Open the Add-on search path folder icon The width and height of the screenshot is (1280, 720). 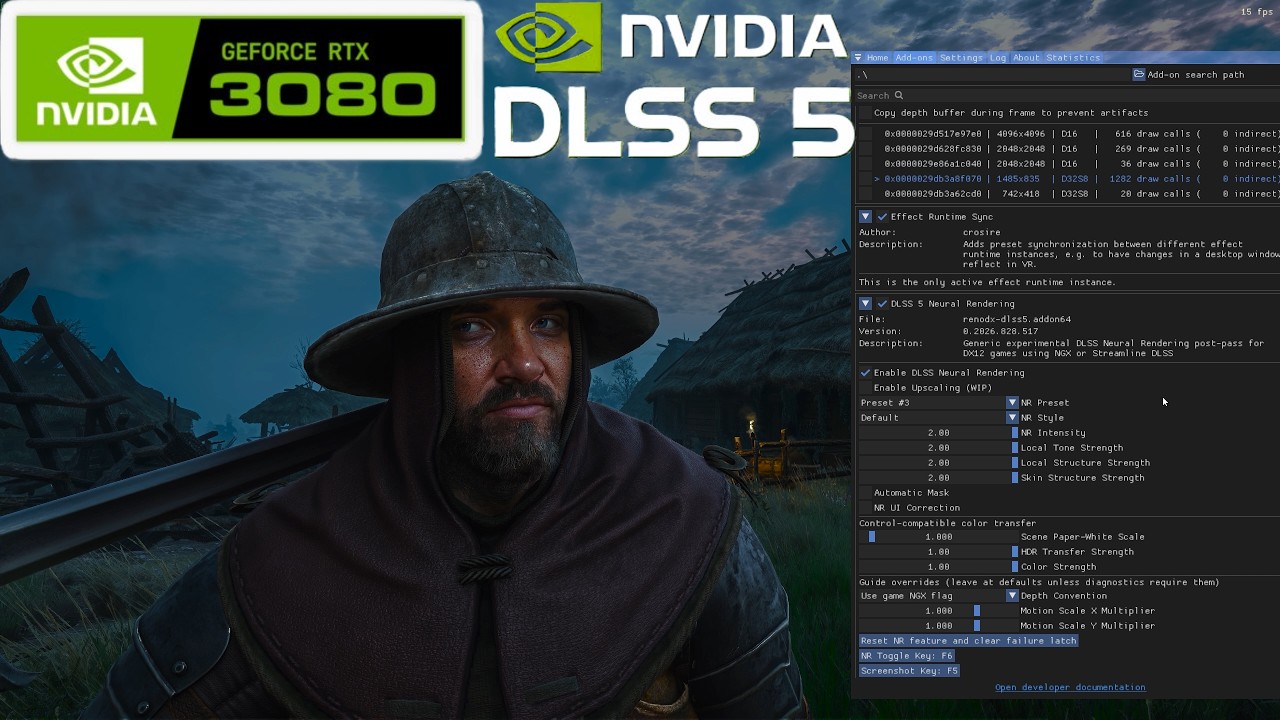pyautogui.click(x=1139, y=75)
